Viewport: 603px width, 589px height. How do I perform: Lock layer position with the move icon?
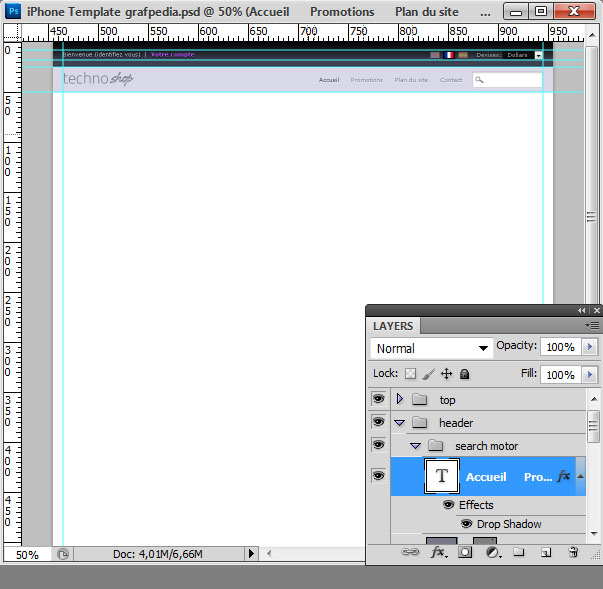pos(446,373)
